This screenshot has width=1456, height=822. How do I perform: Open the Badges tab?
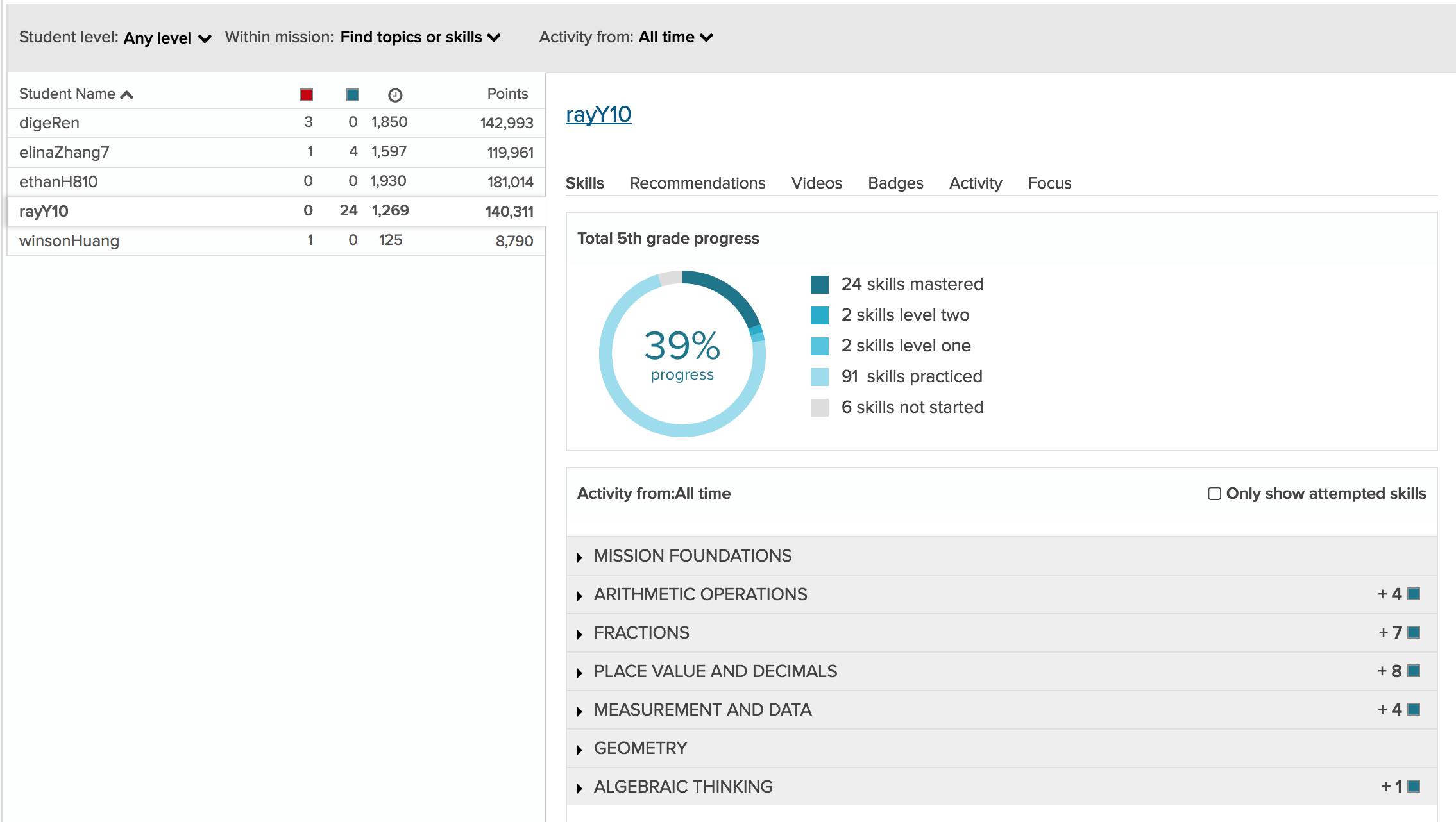[x=895, y=183]
